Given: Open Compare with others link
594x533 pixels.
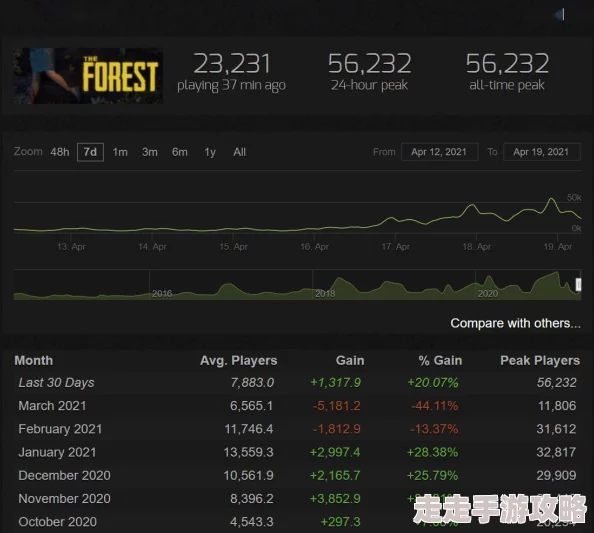Looking at the screenshot, I should coord(515,323).
